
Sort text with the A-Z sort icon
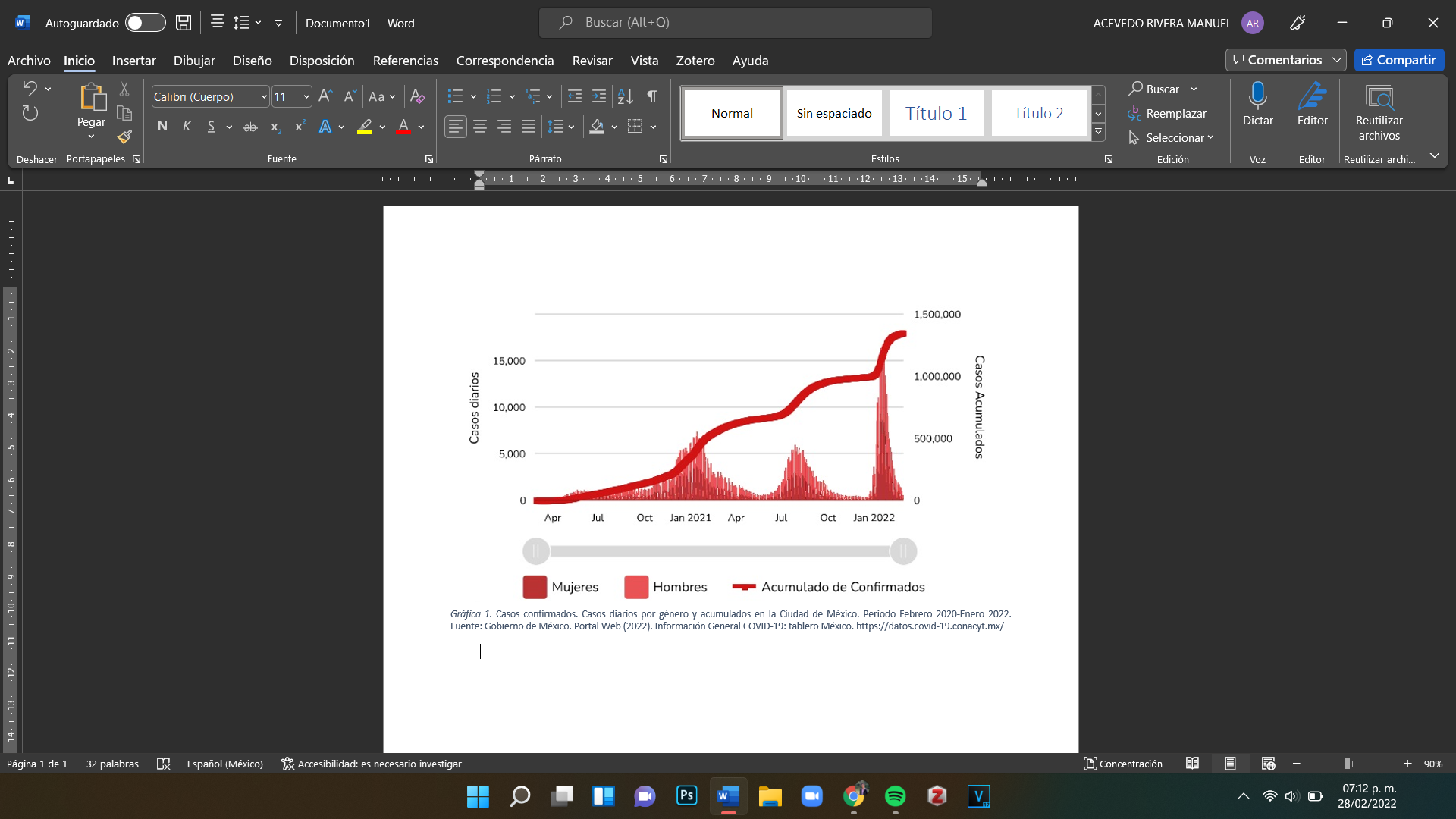(x=625, y=96)
